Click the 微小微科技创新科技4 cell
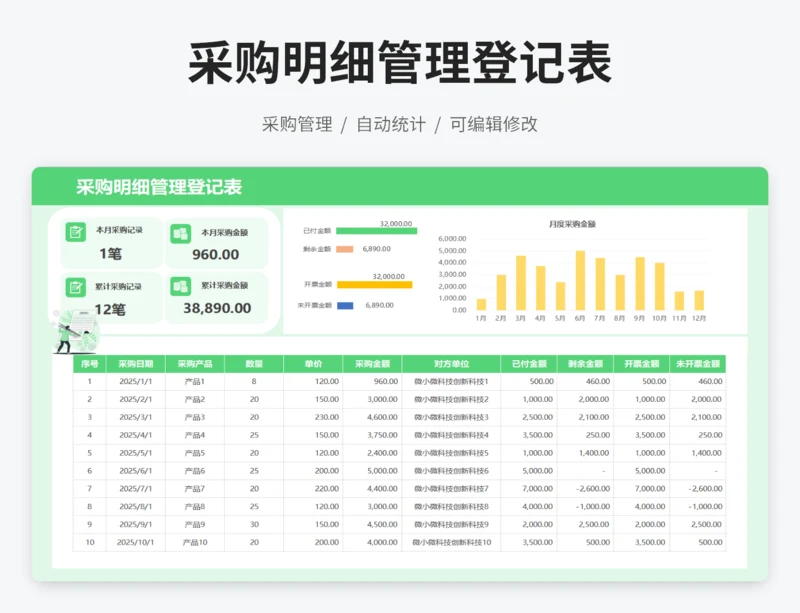The width and height of the screenshot is (800, 613). (x=452, y=435)
